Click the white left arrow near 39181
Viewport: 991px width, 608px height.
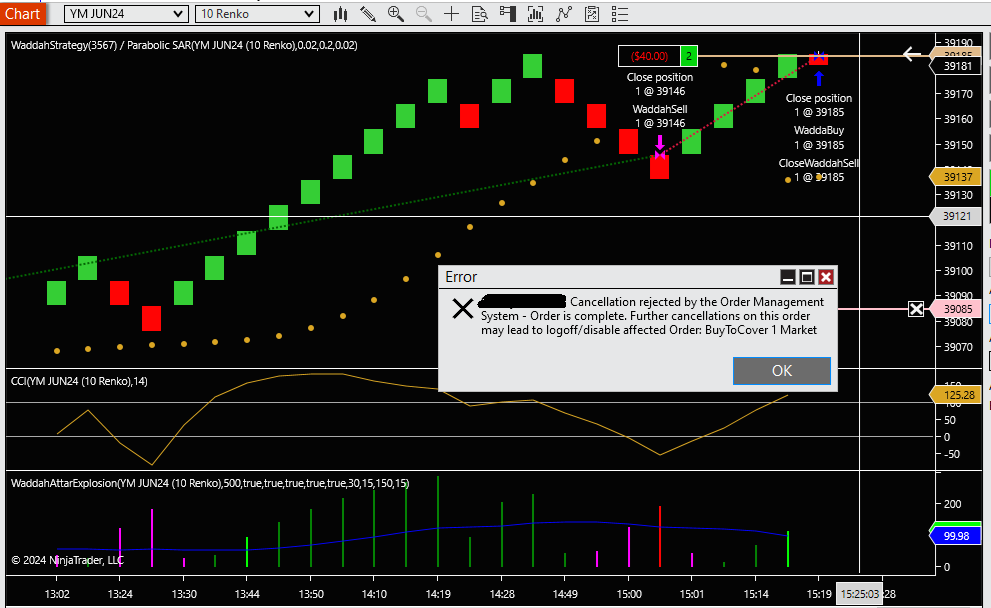tap(911, 54)
